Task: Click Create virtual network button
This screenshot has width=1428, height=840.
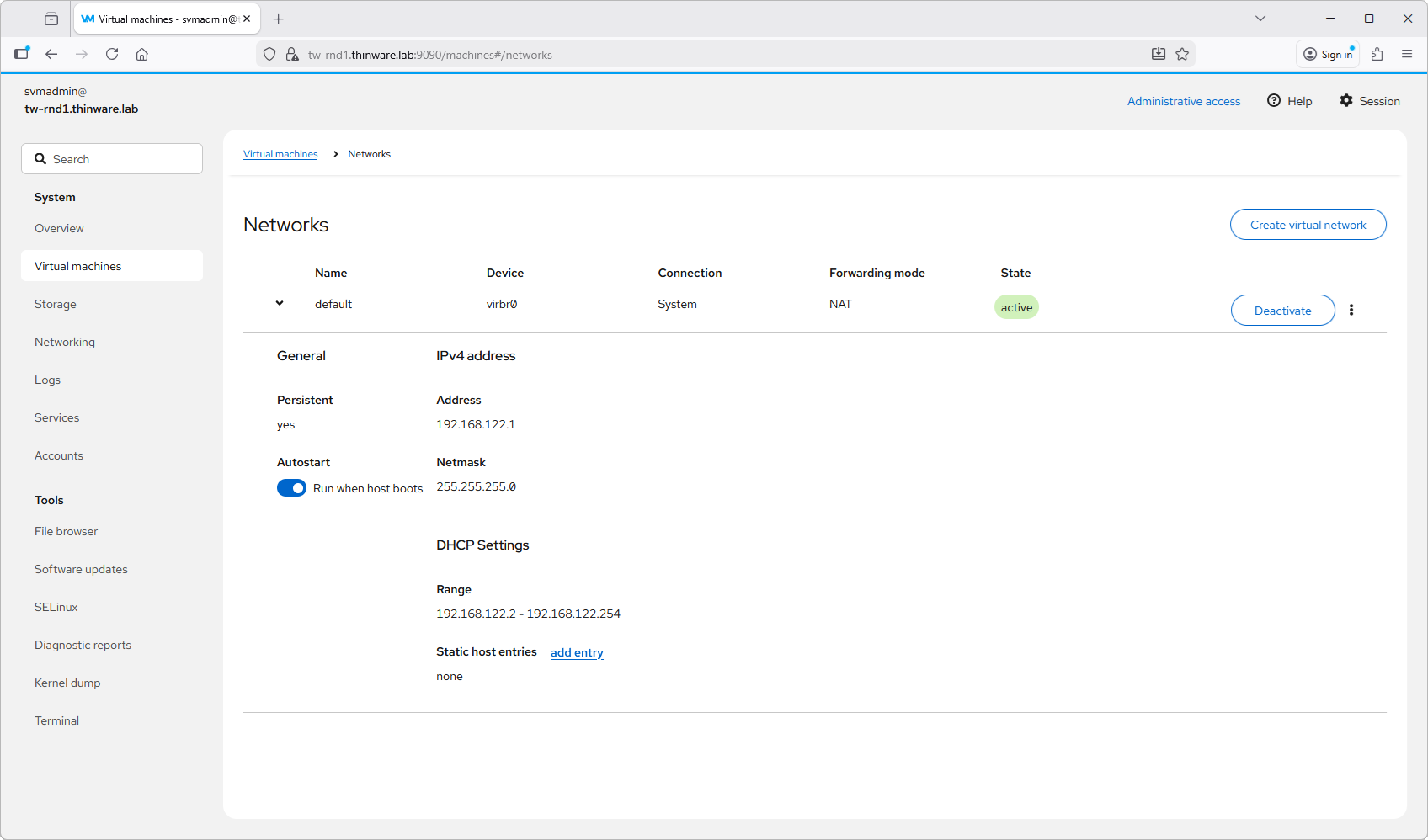Action: pyautogui.click(x=1308, y=225)
